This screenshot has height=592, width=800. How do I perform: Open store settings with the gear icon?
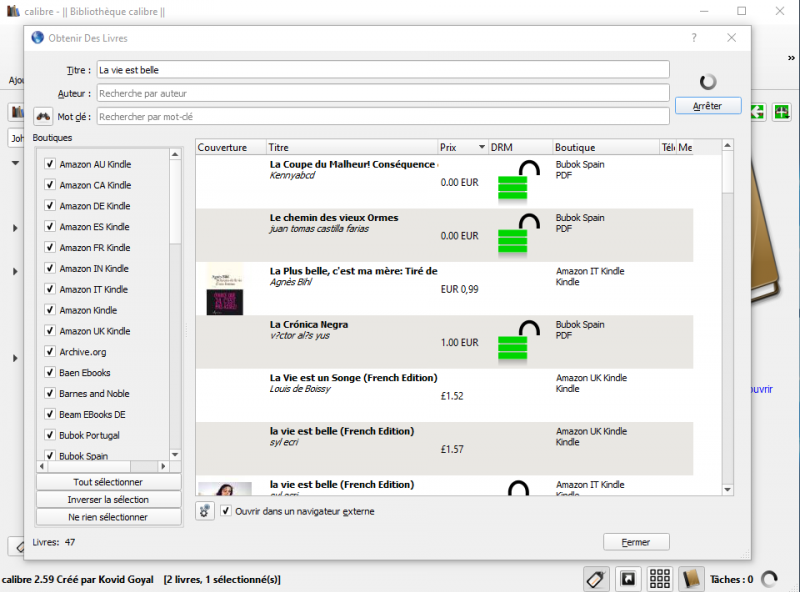pos(205,511)
